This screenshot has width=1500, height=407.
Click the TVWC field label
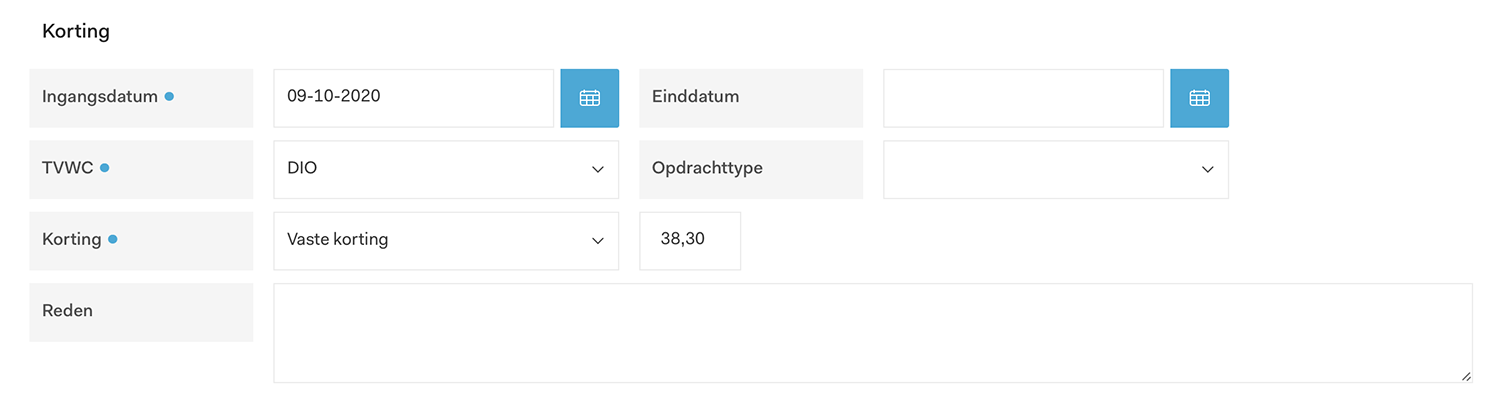67,168
